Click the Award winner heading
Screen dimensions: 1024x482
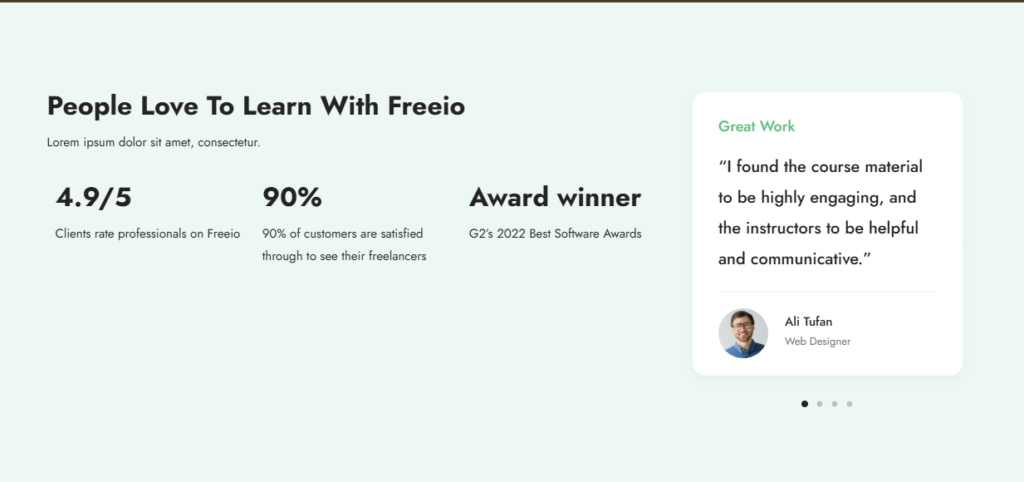[555, 198]
